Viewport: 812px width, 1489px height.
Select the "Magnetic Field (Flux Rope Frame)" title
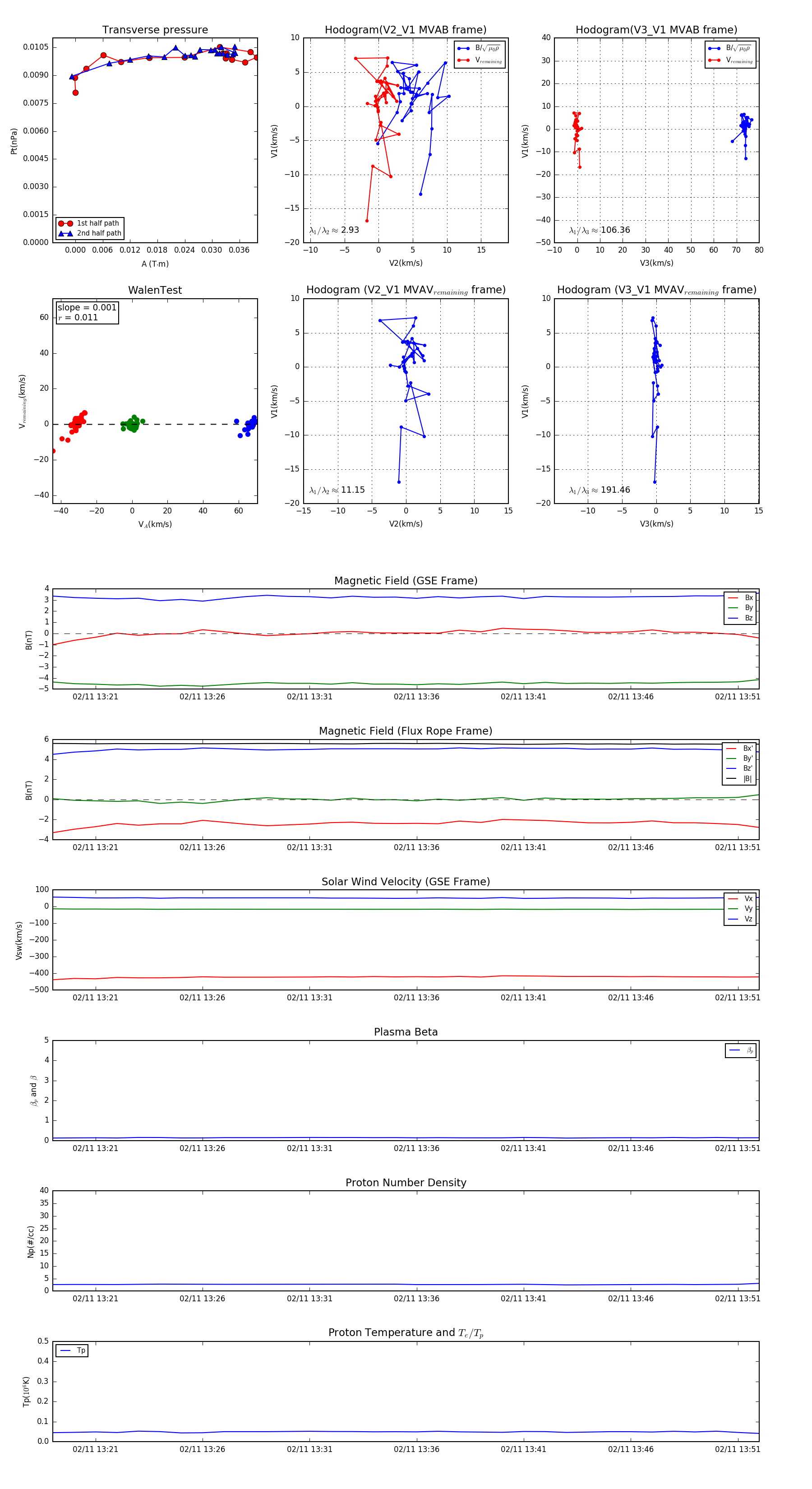pos(406,731)
